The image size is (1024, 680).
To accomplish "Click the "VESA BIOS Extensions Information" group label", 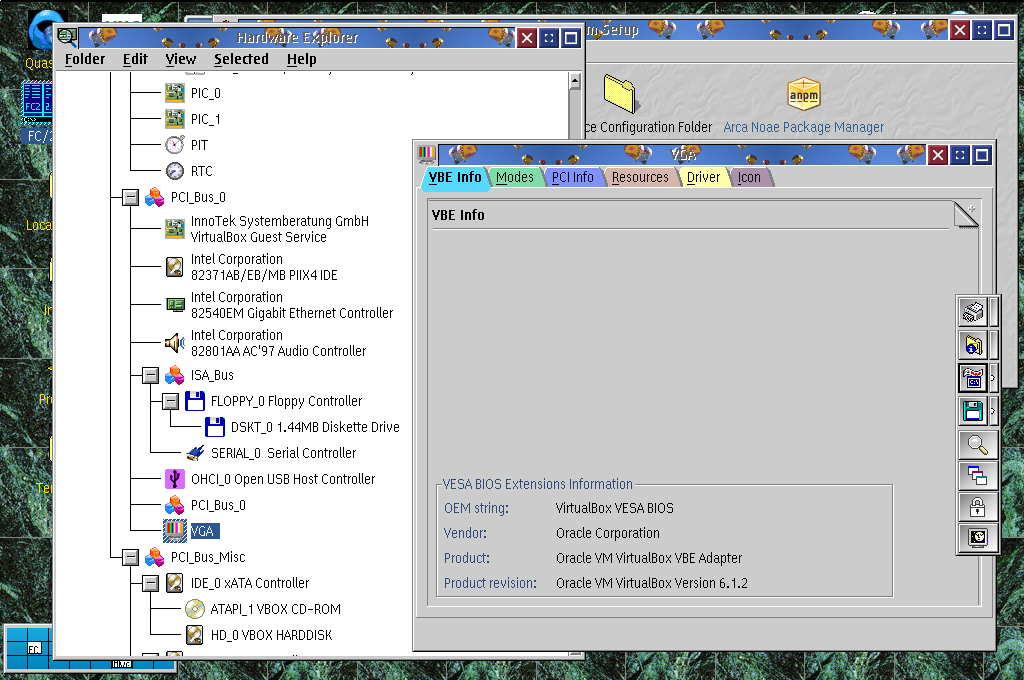I will [x=537, y=484].
